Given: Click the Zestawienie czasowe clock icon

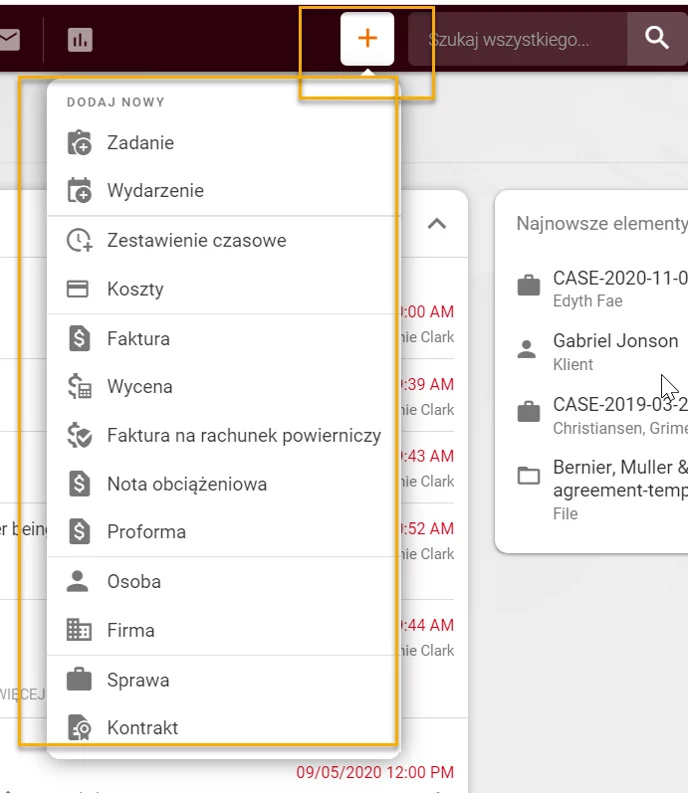Looking at the screenshot, I should coord(79,240).
